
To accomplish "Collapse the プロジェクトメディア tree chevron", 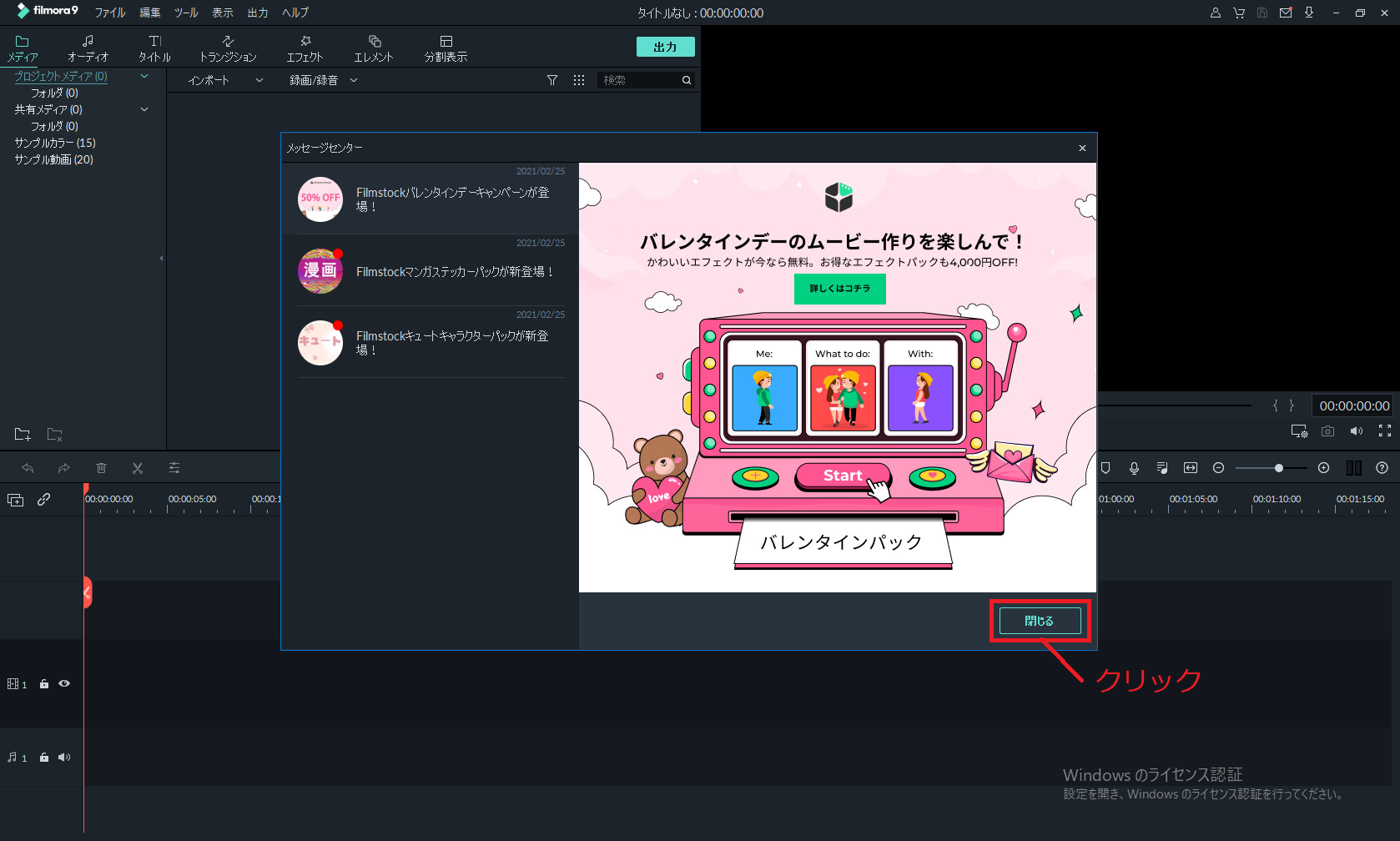I will [x=144, y=76].
